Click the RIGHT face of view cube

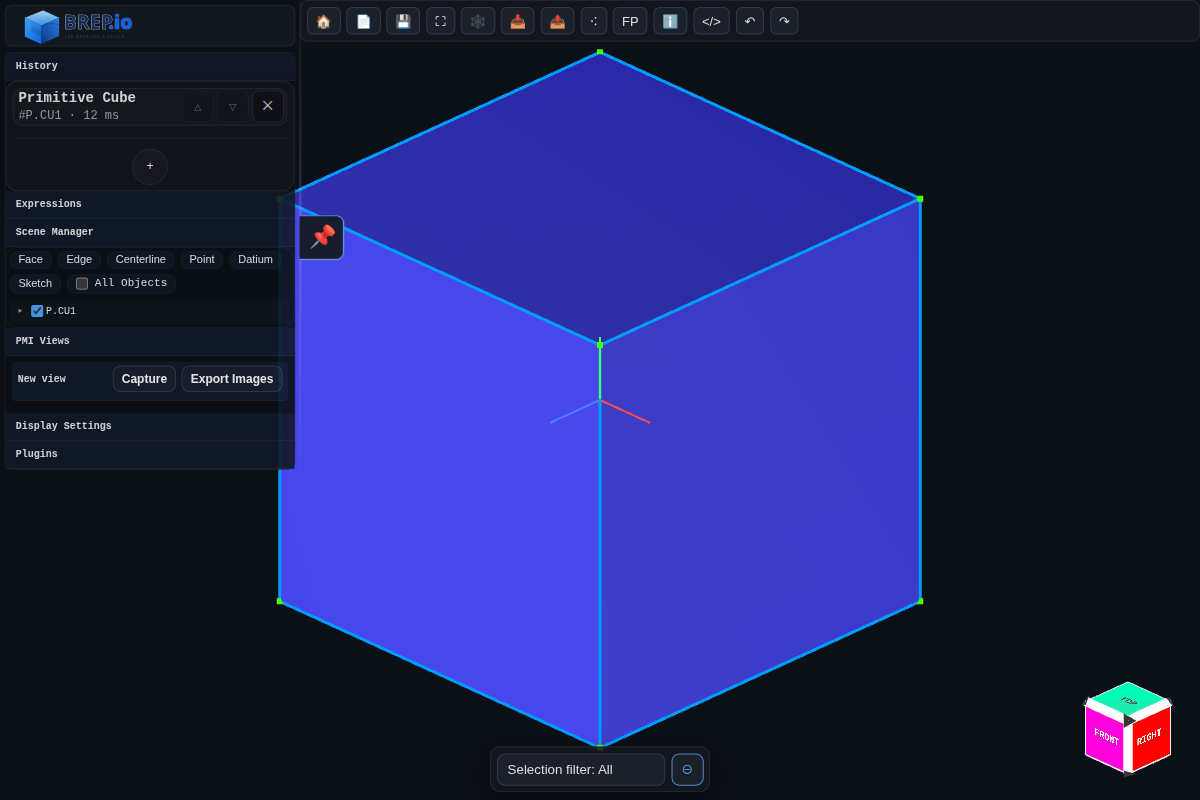click(1151, 738)
